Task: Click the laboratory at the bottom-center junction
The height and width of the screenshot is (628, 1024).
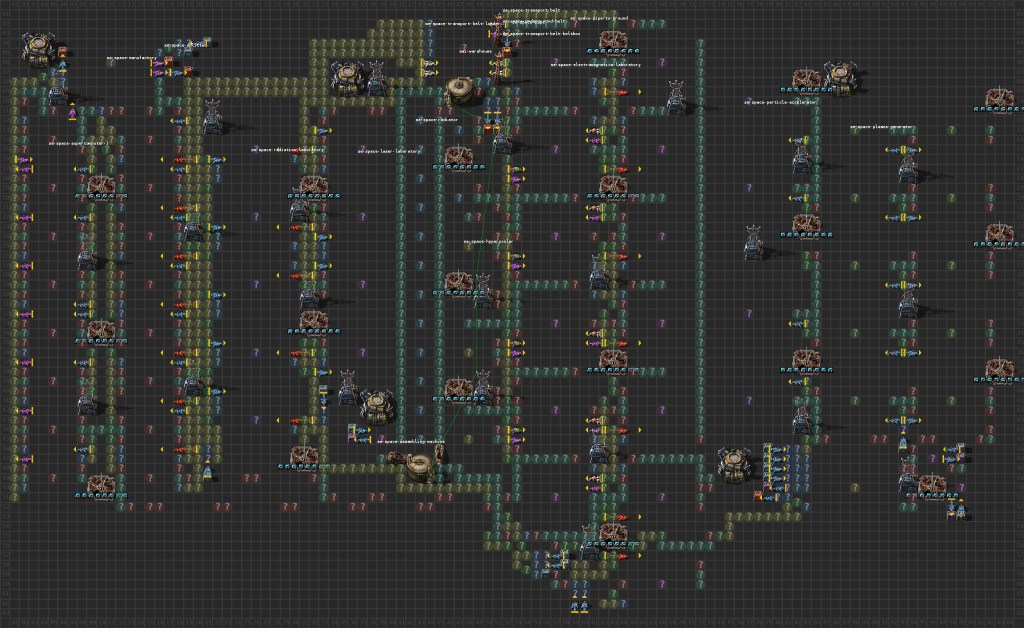Action: pyautogui.click(x=613, y=533)
